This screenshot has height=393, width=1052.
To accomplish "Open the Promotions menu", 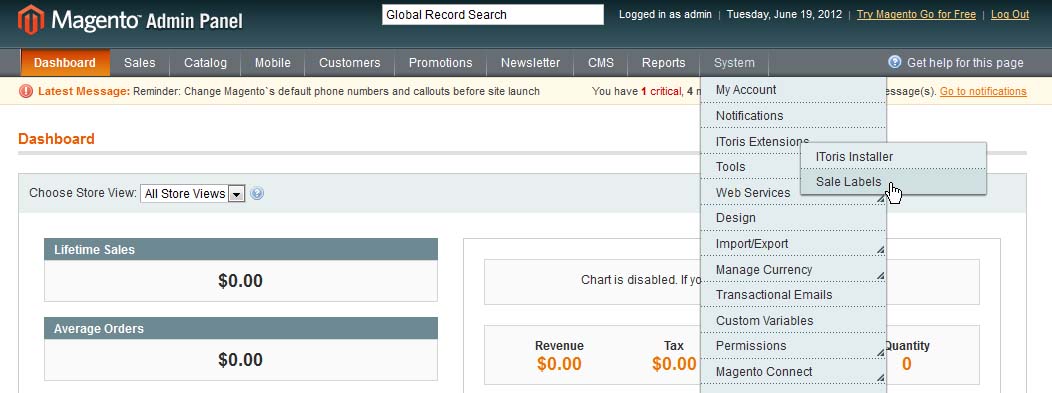I will pos(440,62).
